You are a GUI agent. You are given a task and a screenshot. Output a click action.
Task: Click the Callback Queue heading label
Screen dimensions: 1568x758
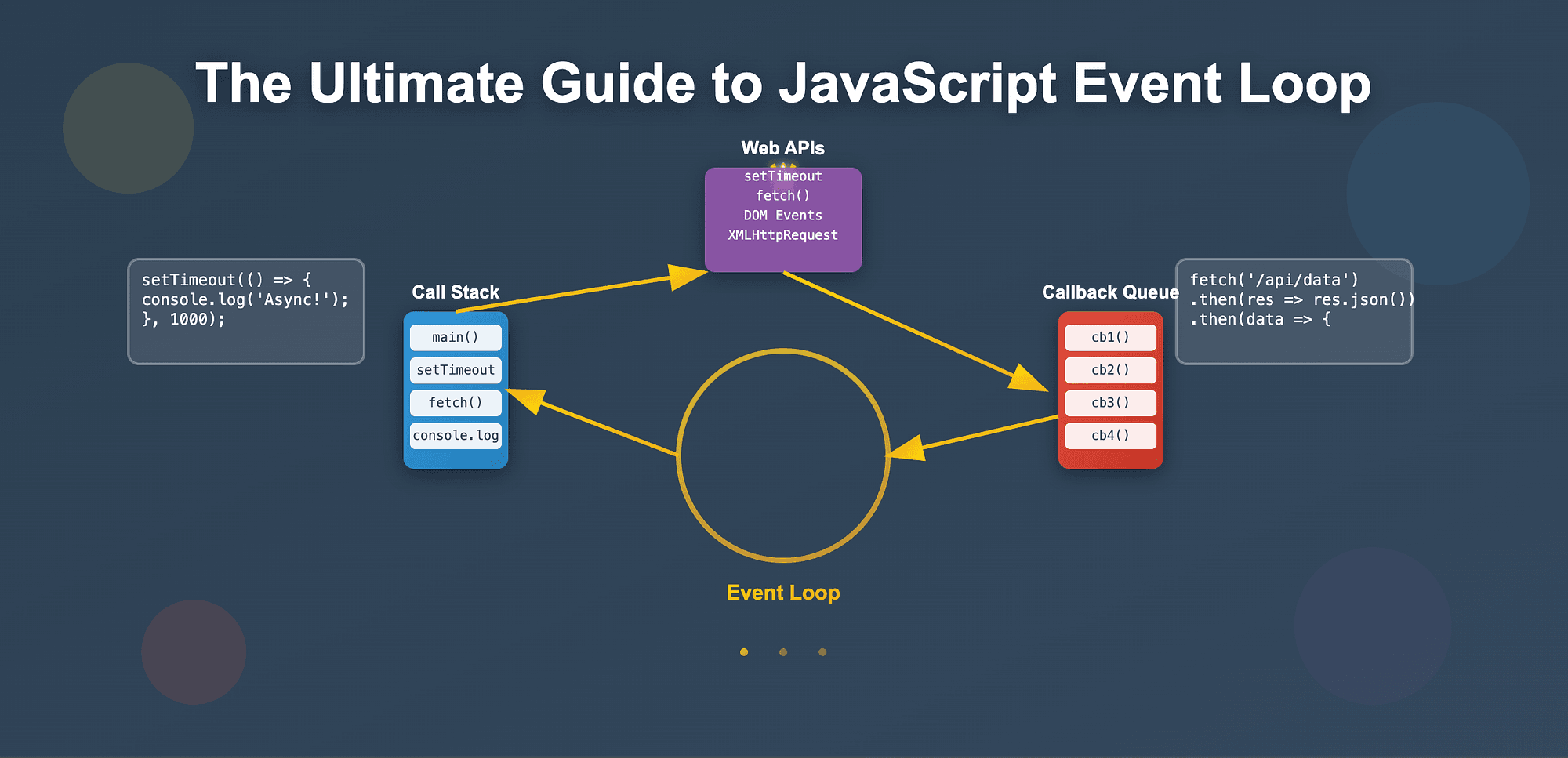tap(1110, 292)
